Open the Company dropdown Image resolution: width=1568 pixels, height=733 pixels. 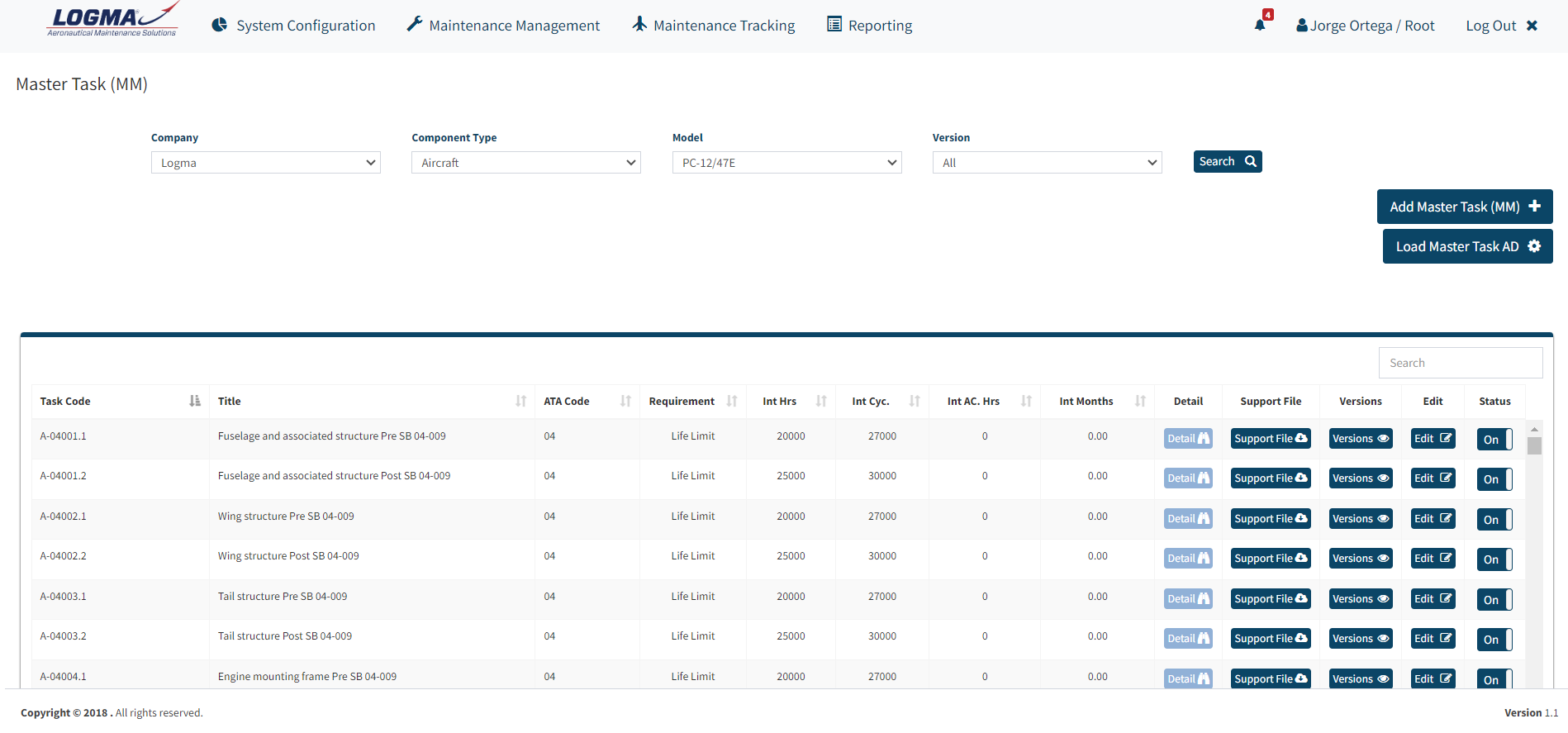pyautogui.click(x=266, y=163)
